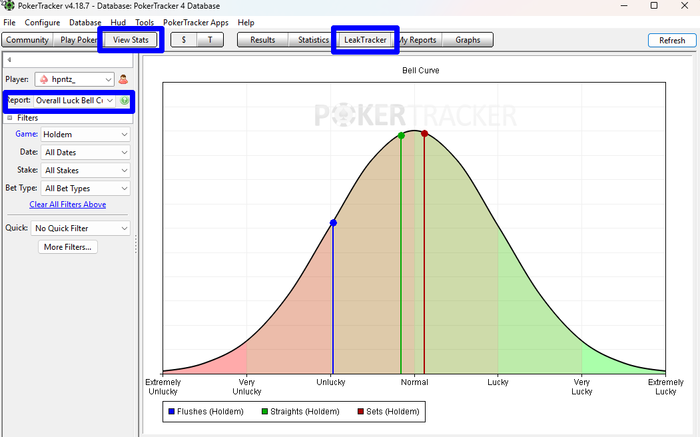Switch to the Graphs tab
This screenshot has width=700, height=437.
(x=468, y=40)
